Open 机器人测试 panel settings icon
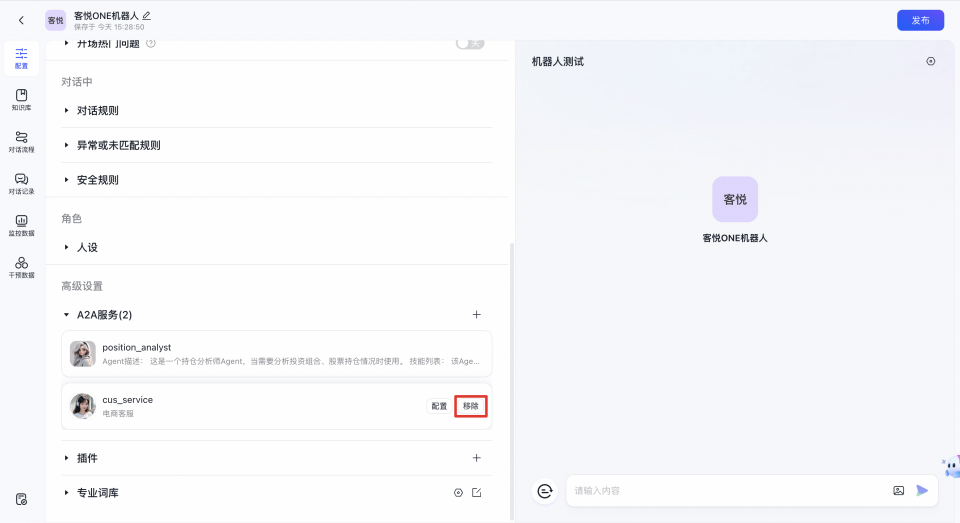Viewport: 960px width, 523px height. coord(931,61)
